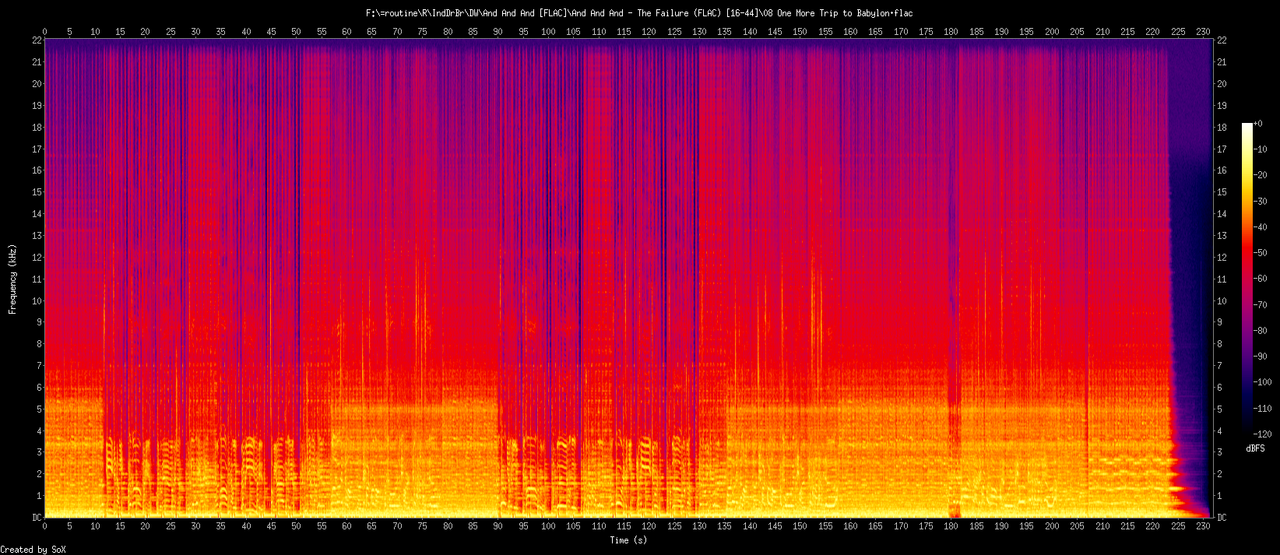The image size is (1280, 555).
Task: Click the '90' tick on the bottom time axis
Action: tap(497, 527)
